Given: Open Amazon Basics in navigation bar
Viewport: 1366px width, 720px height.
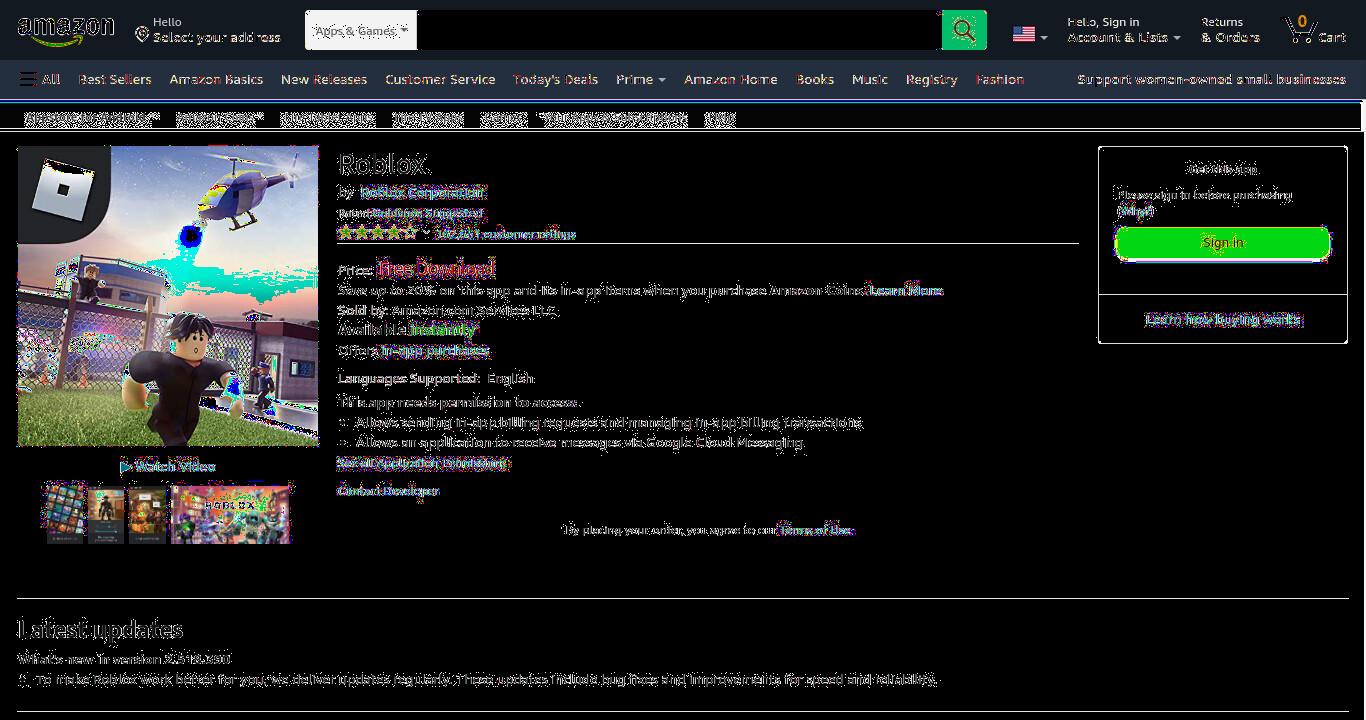Looking at the screenshot, I should pyautogui.click(x=216, y=79).
